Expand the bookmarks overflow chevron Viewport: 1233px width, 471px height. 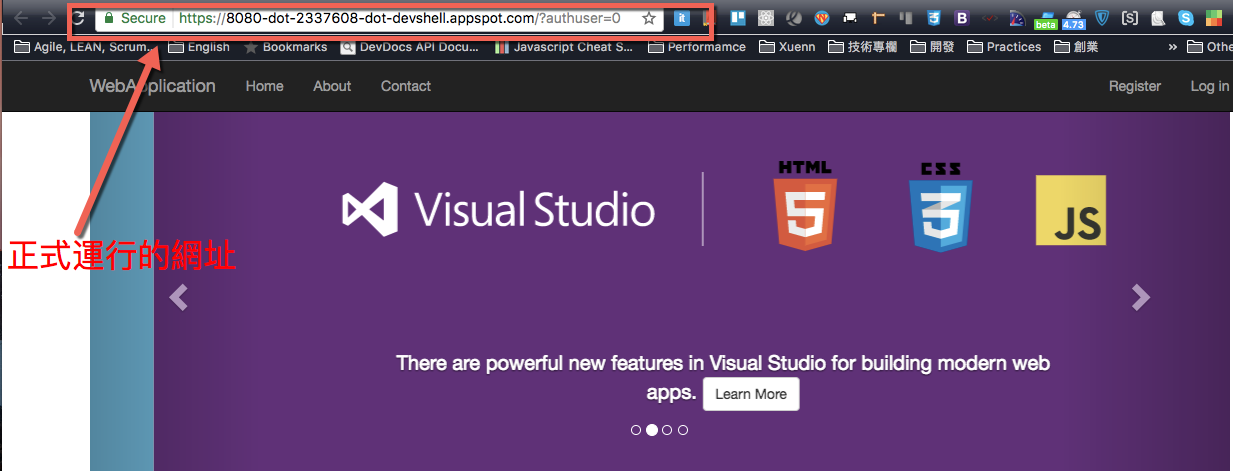[x=1172, y=47]
